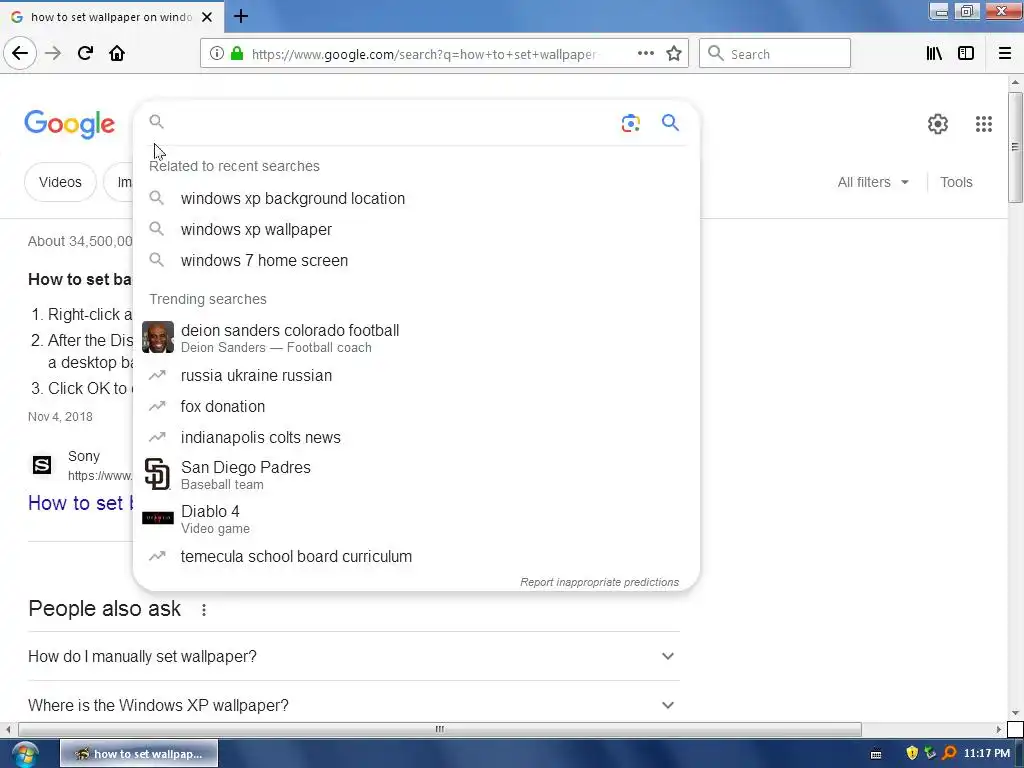
Task: Click the on-screen keyboard tray icon
Action: [x=876, y=754]
